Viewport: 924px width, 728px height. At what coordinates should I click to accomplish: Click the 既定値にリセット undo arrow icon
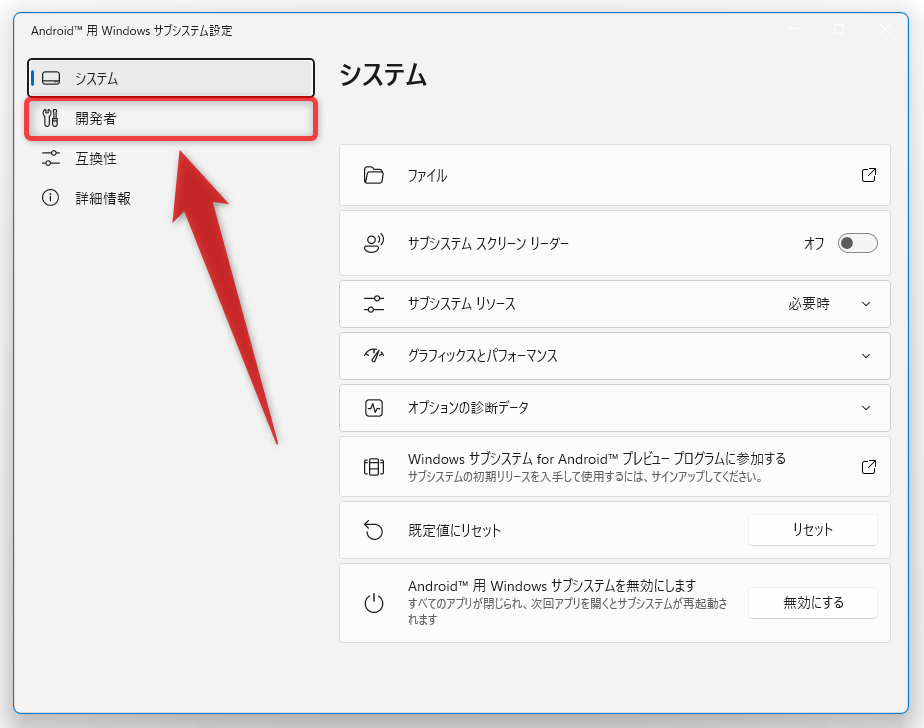click(x=374, y=530)
